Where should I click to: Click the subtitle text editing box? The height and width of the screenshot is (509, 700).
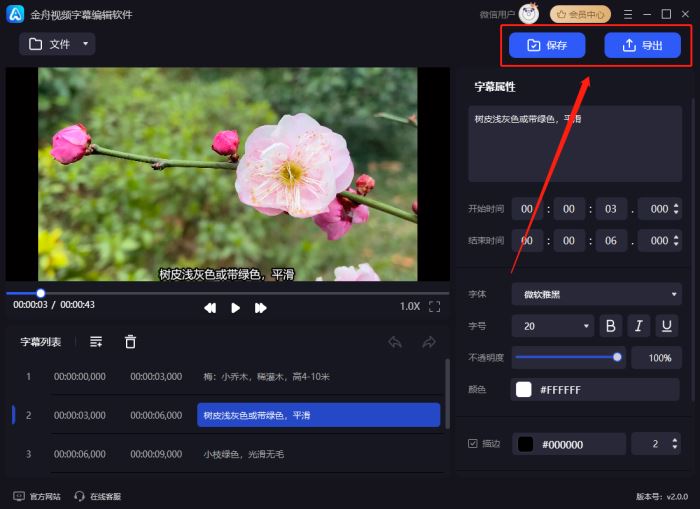coord(575,144)
